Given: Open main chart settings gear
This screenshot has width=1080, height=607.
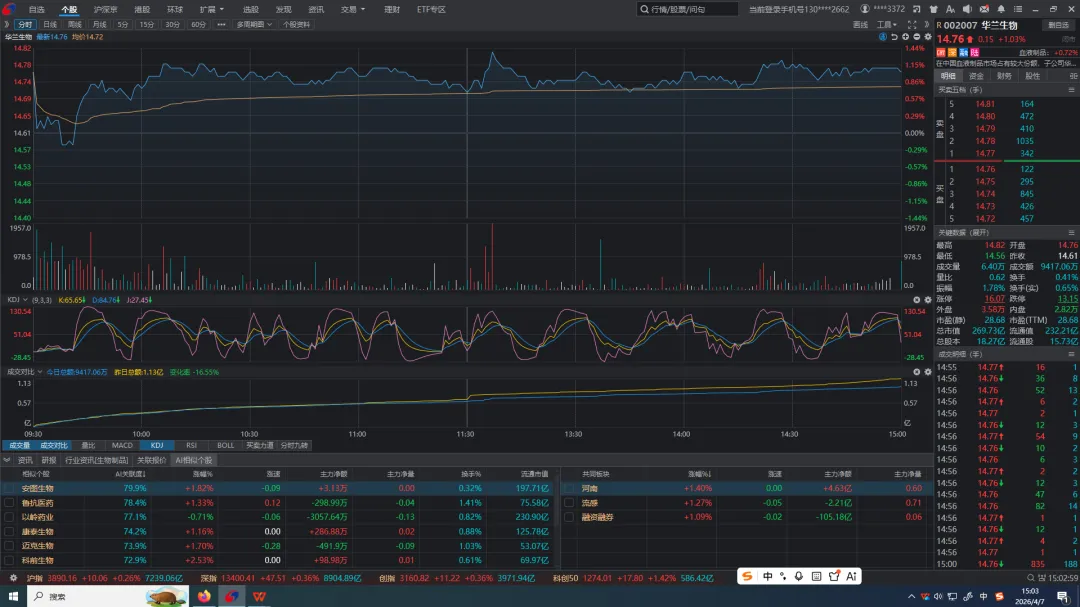Looking at the screenshot, I should (928, 37).
